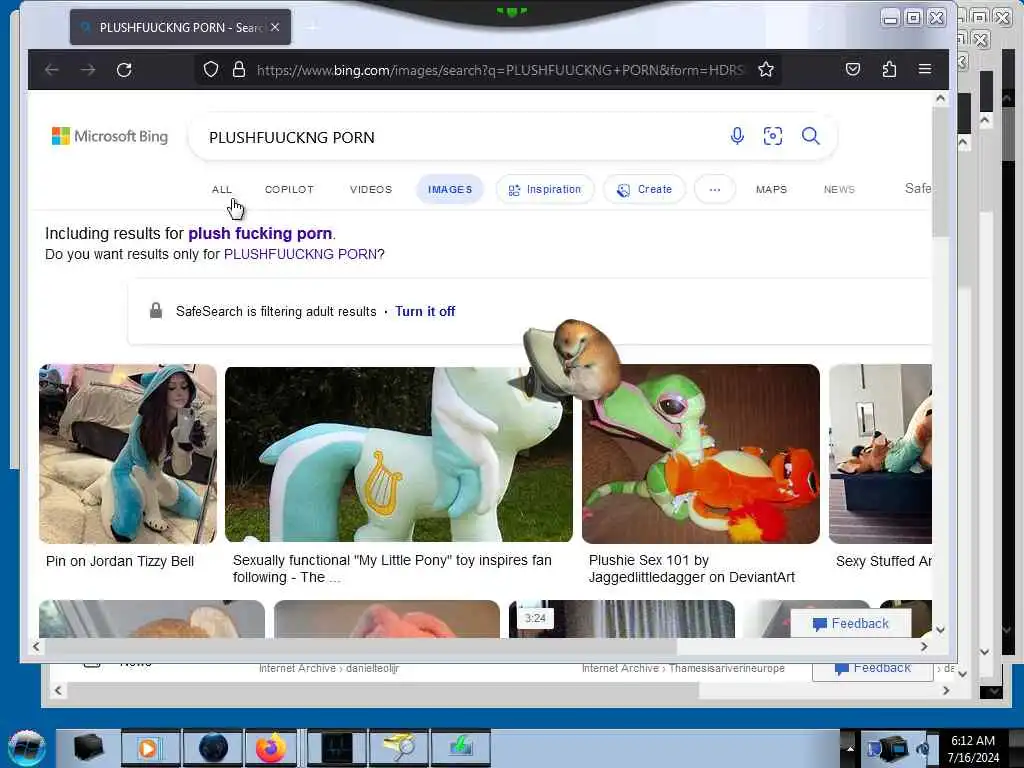
Task: Click the volume speaker tray icon
Action: click(924, 748)
